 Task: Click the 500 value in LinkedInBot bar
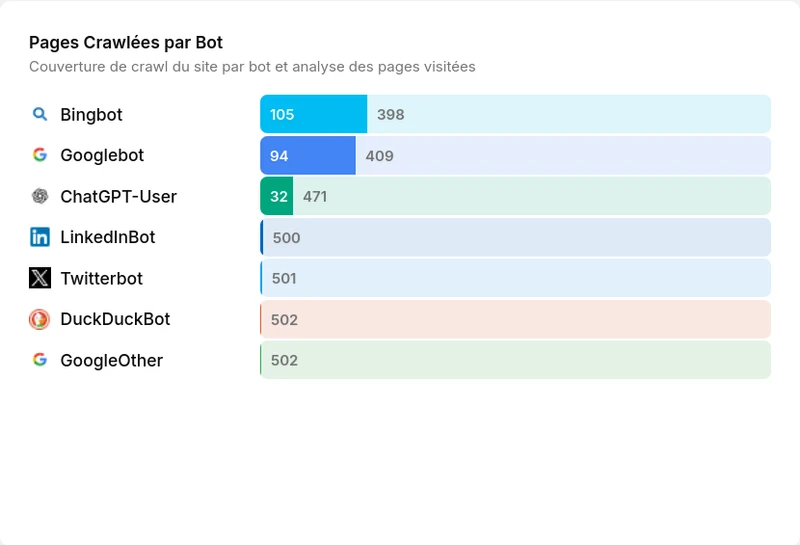pos(286,238)
